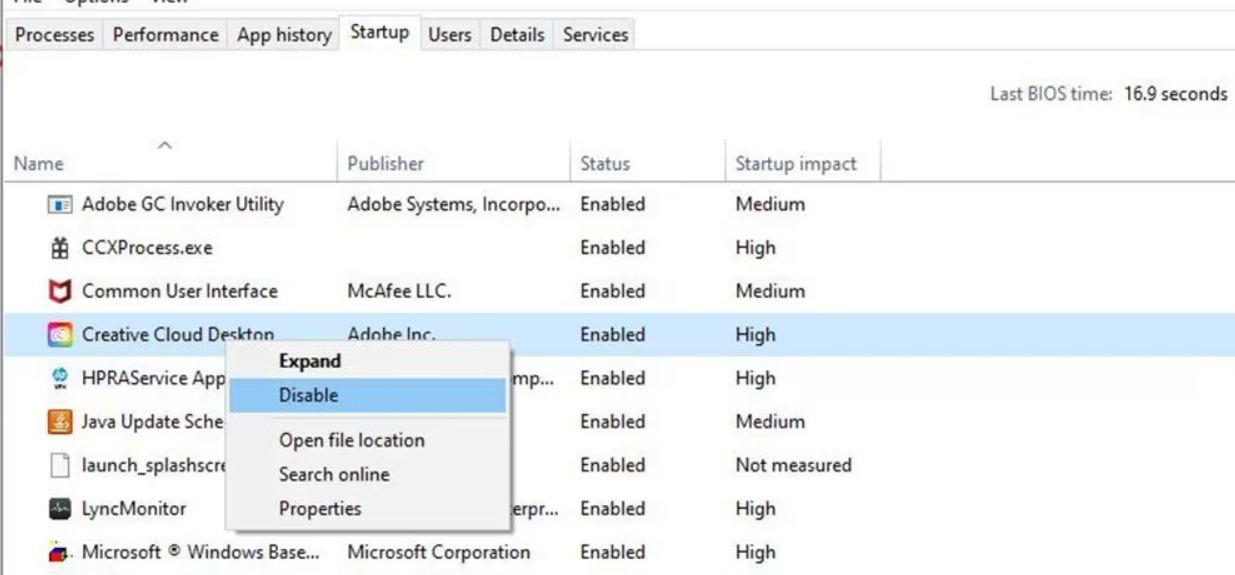Choose Expand in the context menu

(309, 362)
